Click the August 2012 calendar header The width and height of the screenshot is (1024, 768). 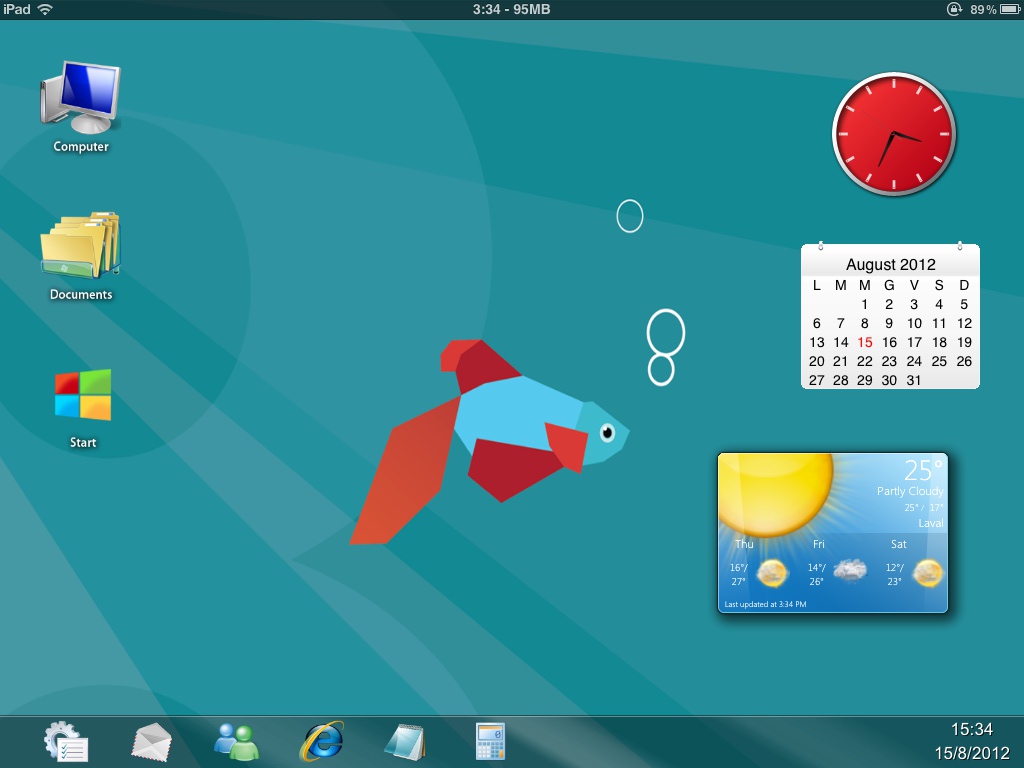(891, 264)
